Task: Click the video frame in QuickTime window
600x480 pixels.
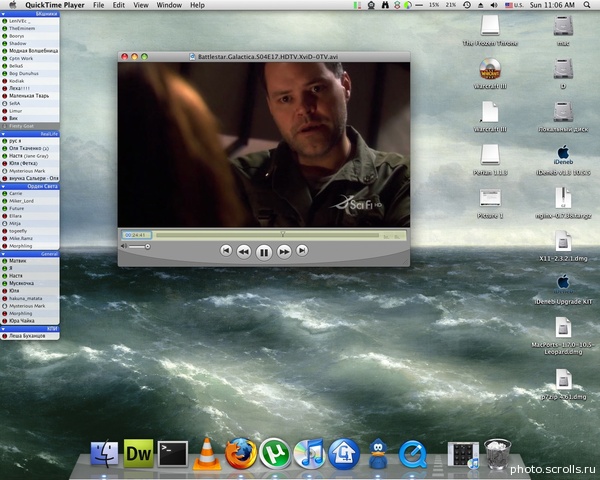Action: point(264,145)
